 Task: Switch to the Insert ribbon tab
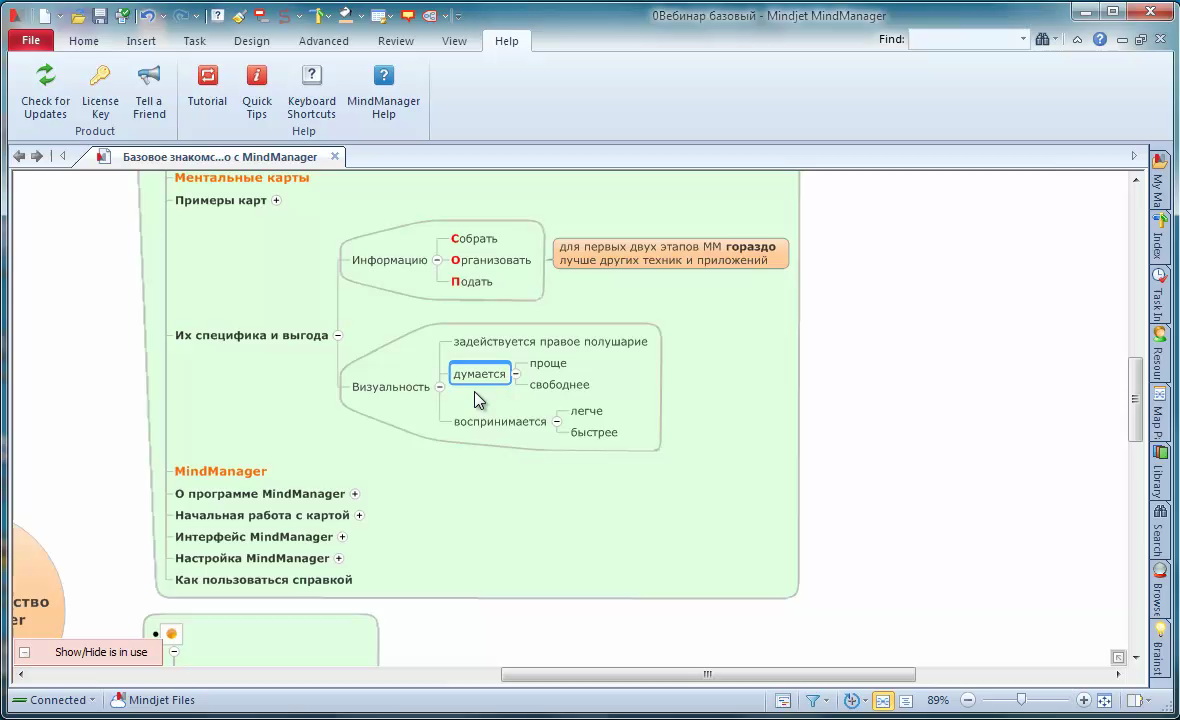(141, 41)
